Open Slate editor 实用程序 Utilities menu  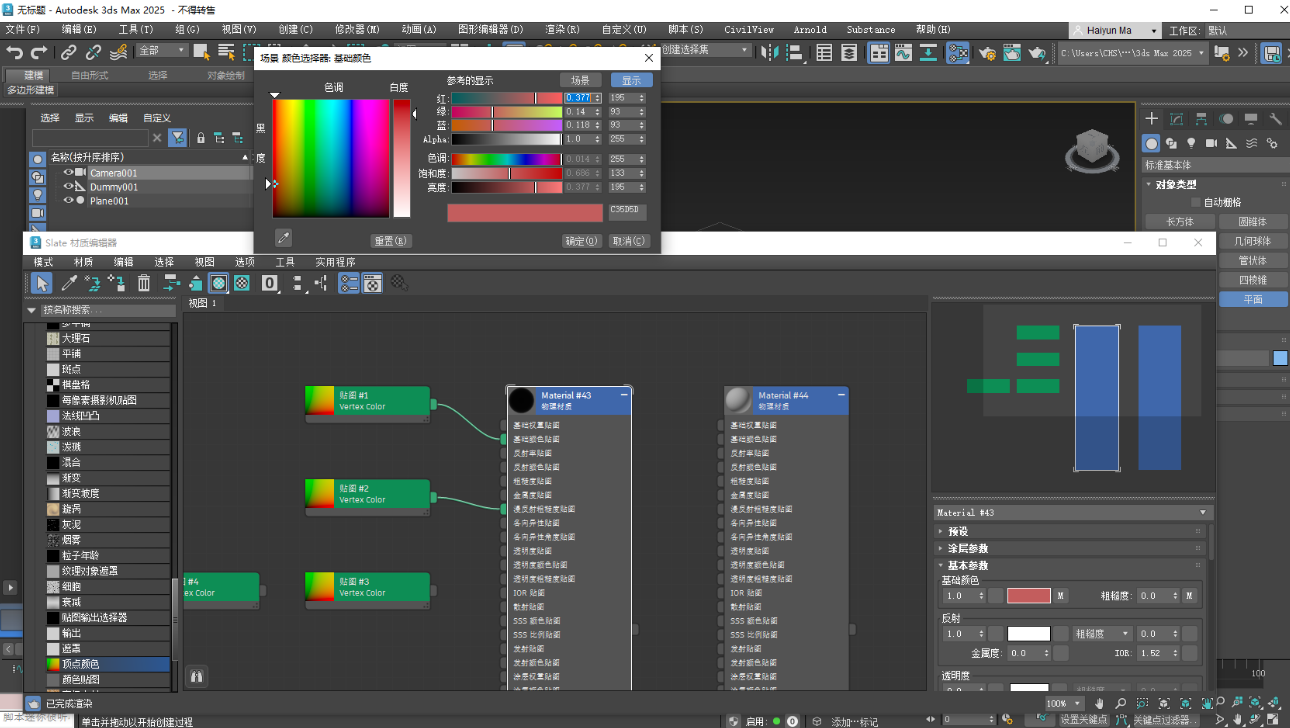[336, 262]
